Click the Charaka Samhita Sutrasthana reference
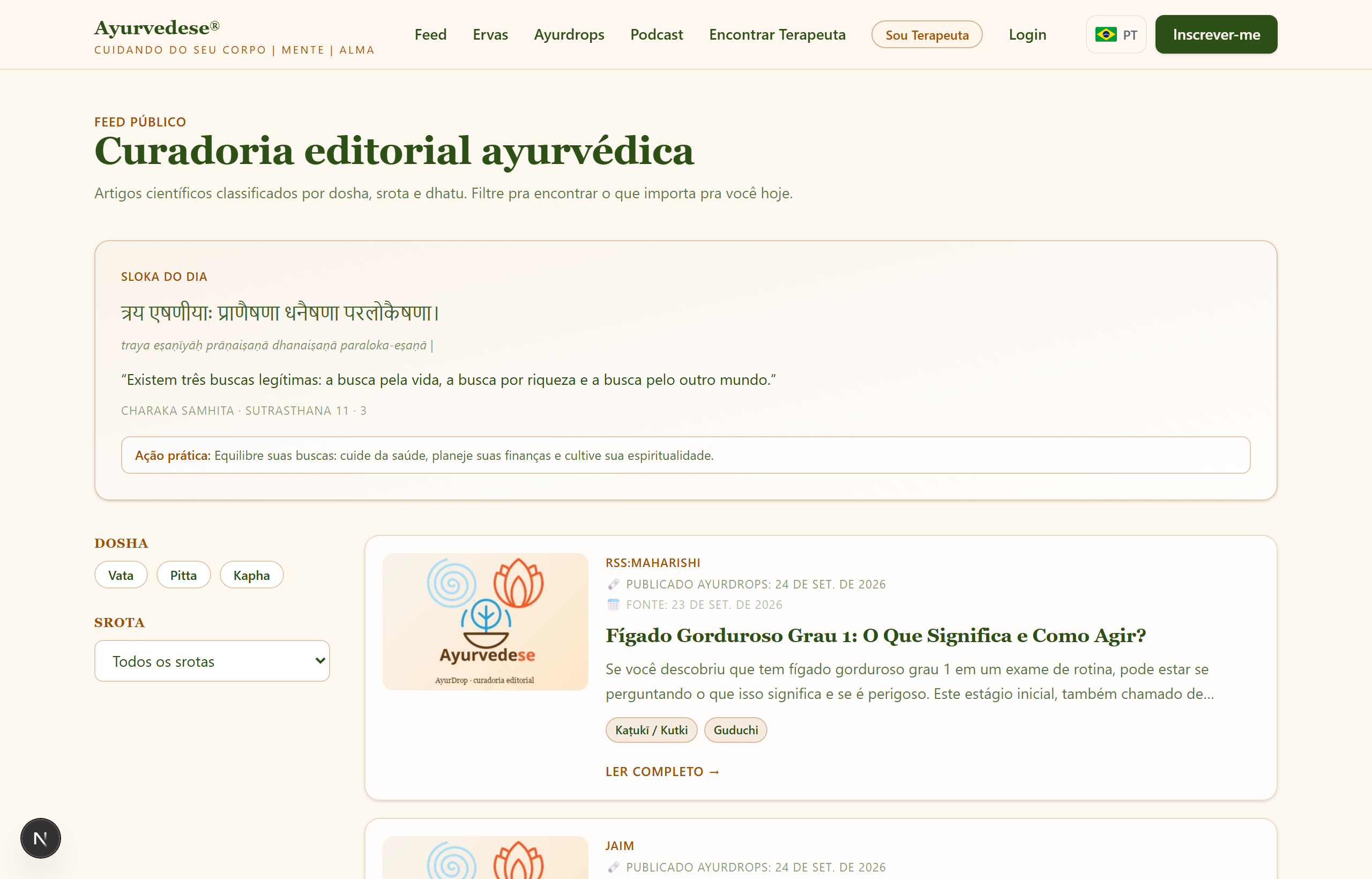This screenshot has width=1372, height=879. click(244, 411)
